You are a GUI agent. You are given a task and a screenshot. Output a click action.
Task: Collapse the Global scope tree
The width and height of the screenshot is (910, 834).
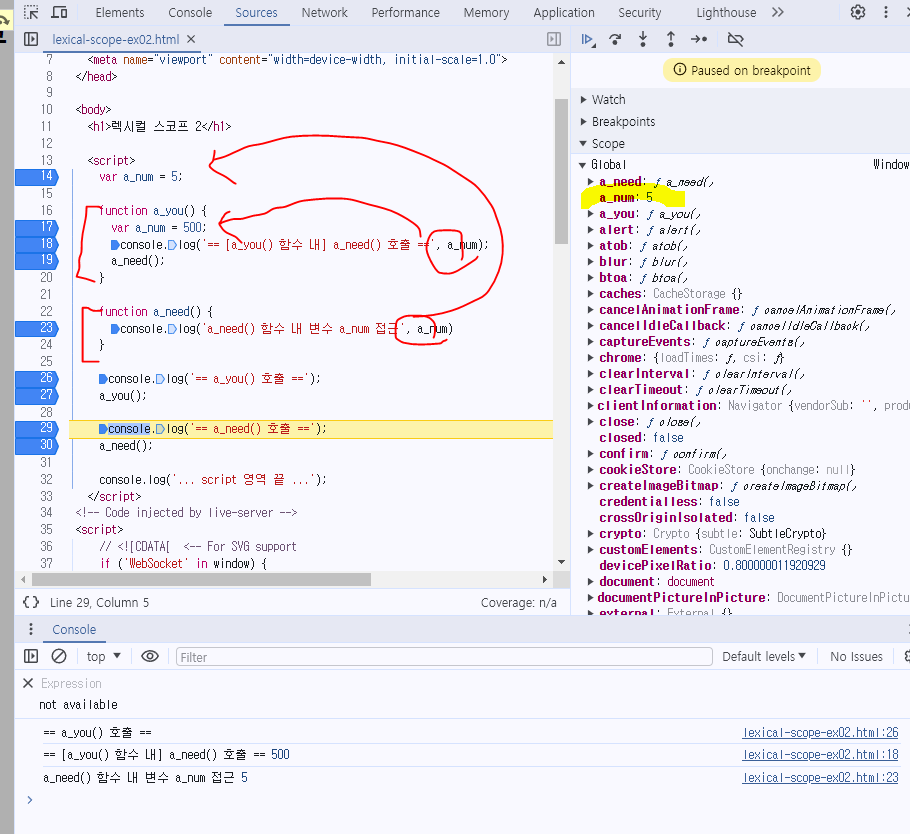[x=582, y=165]
